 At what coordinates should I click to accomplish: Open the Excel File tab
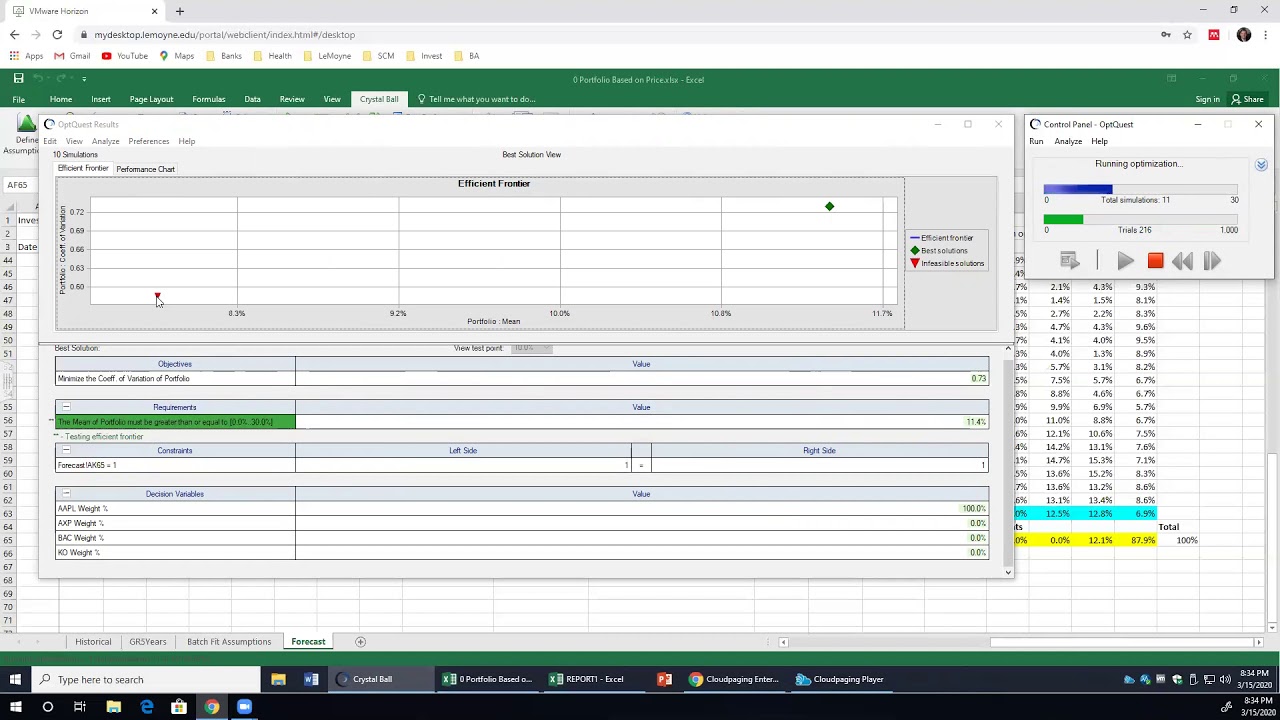coord(18,99)
